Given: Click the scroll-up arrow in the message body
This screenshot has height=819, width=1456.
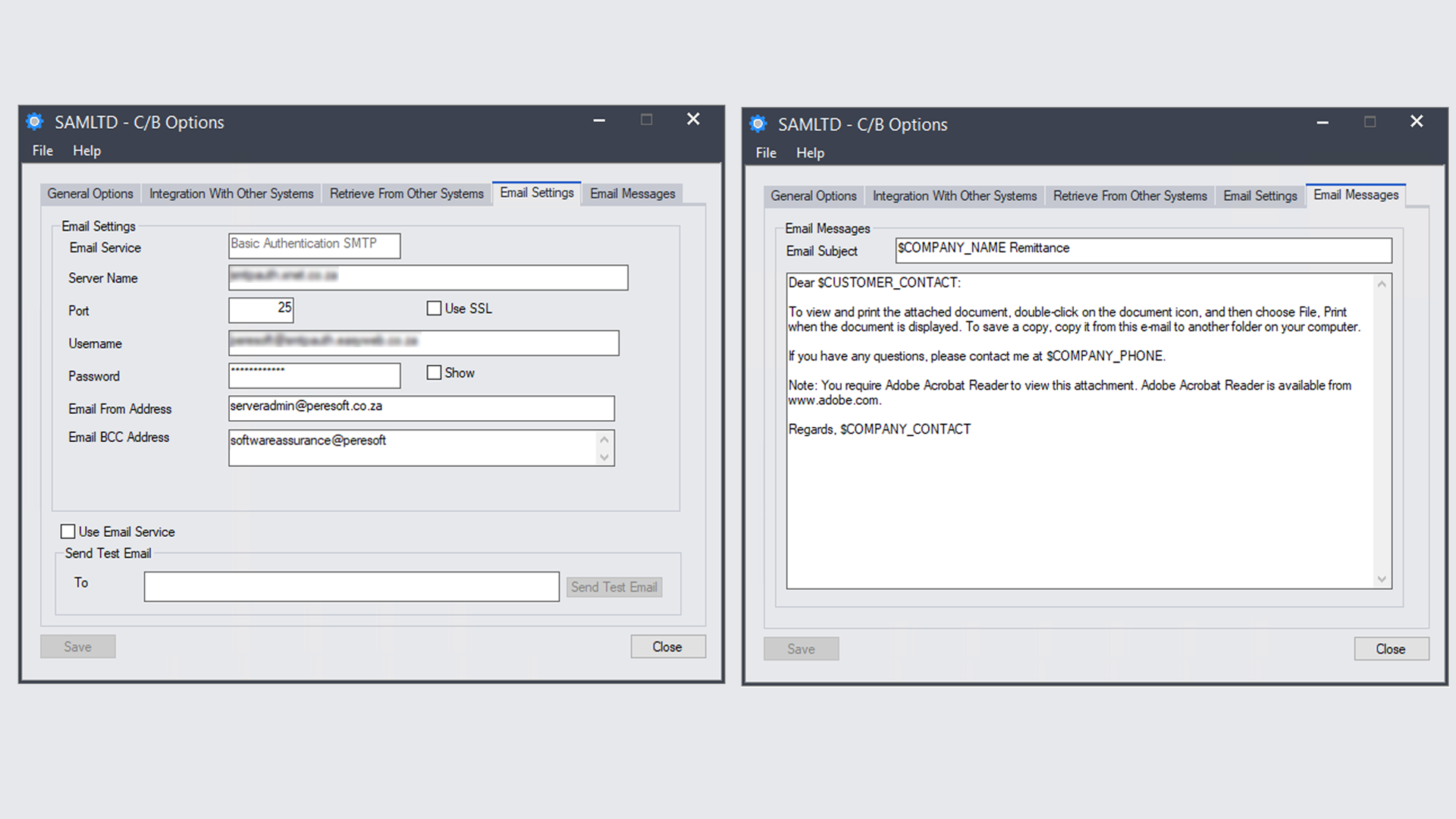Looking at the screenshot, I should point(1382,283).
